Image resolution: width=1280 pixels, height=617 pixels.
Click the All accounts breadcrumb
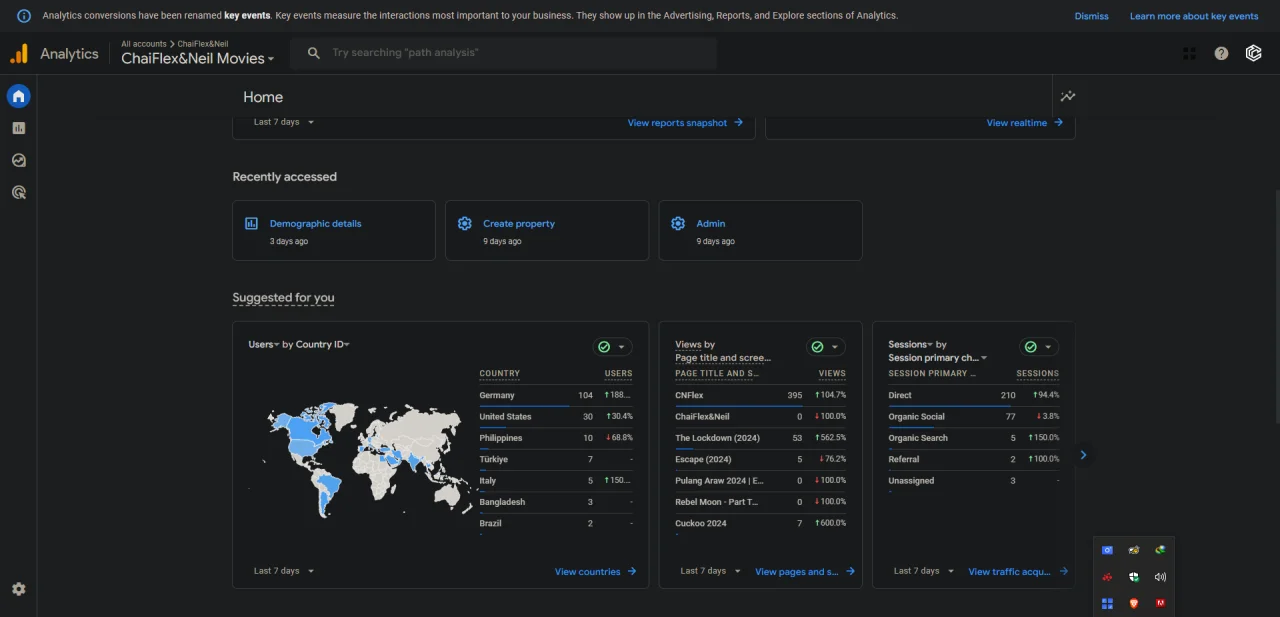pos(144,44)
